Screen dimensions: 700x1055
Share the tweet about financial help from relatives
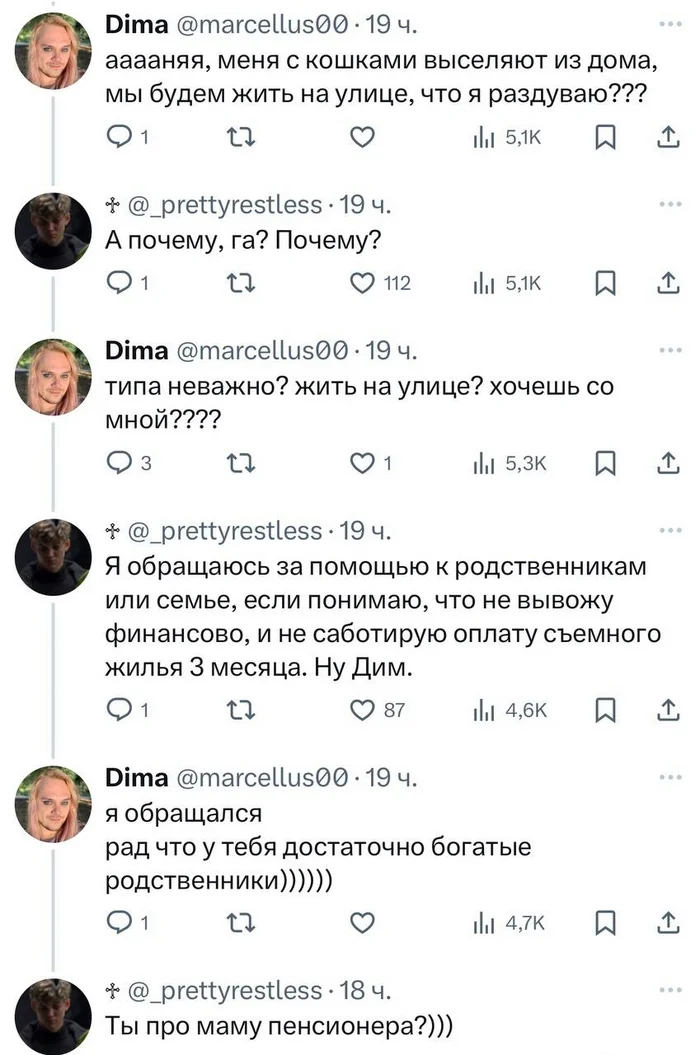668,711
